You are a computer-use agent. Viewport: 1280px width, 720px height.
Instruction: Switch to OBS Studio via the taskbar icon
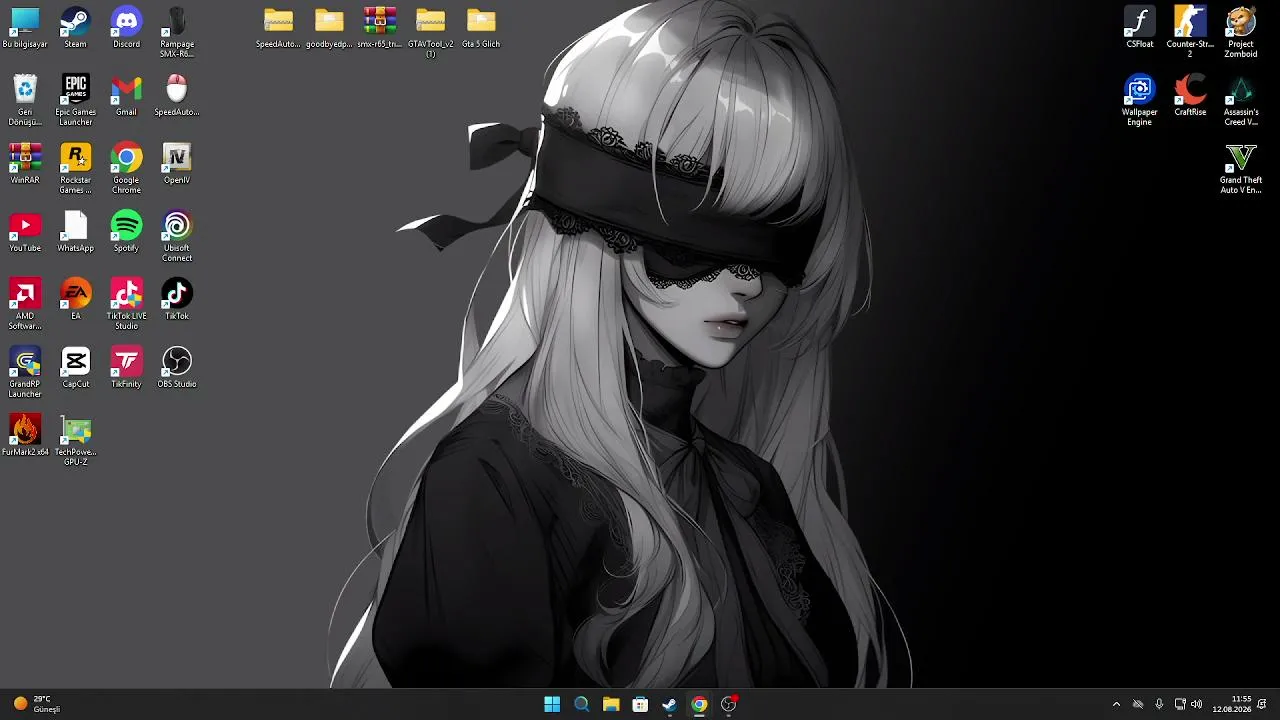pyautogui.click(x=728, y=704)
